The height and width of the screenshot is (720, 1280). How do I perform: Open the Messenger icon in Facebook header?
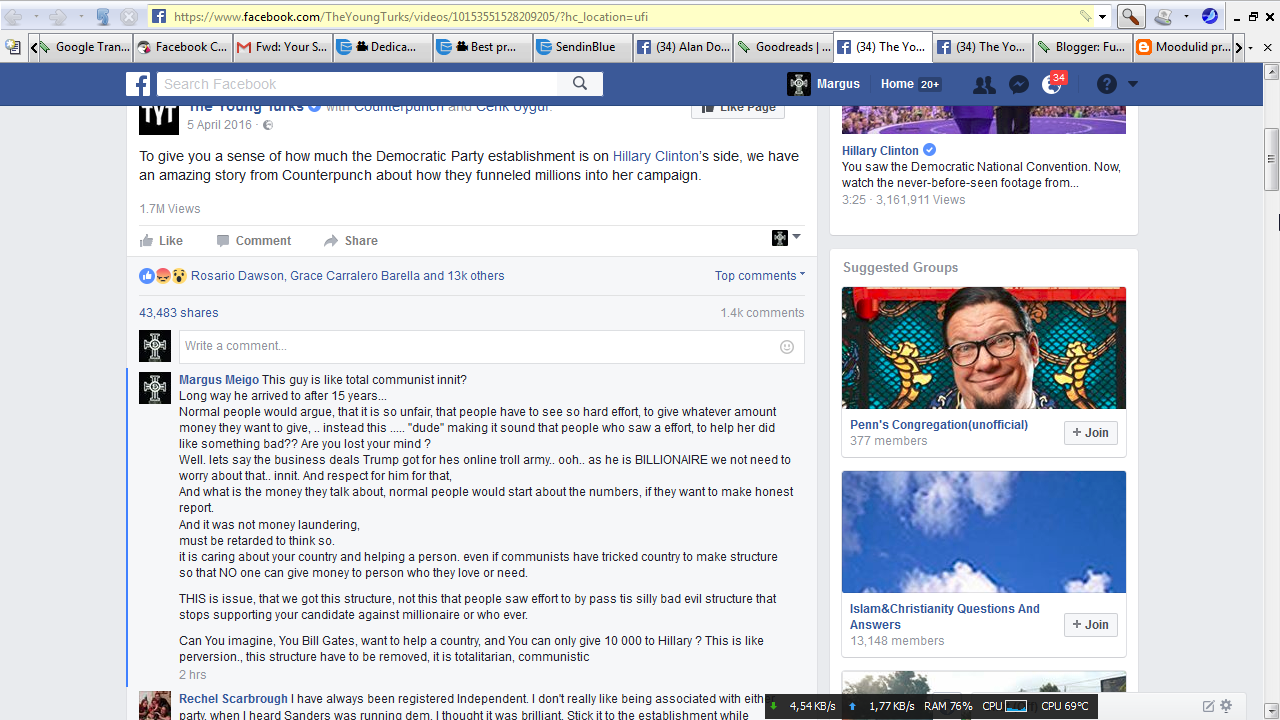coord(1019,84)
